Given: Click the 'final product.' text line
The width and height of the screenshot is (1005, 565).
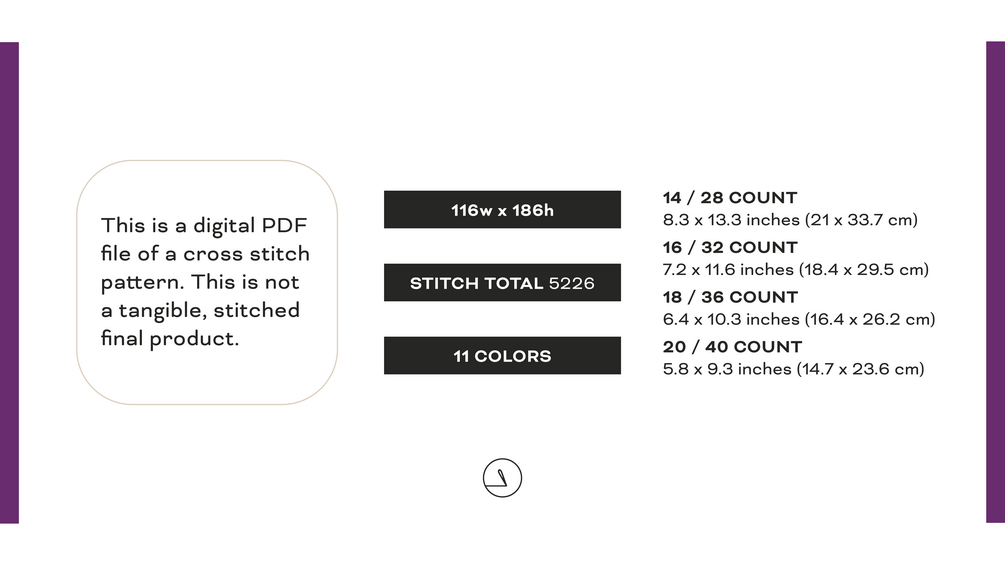Looking at the screenshot, I should pos(170,338).
